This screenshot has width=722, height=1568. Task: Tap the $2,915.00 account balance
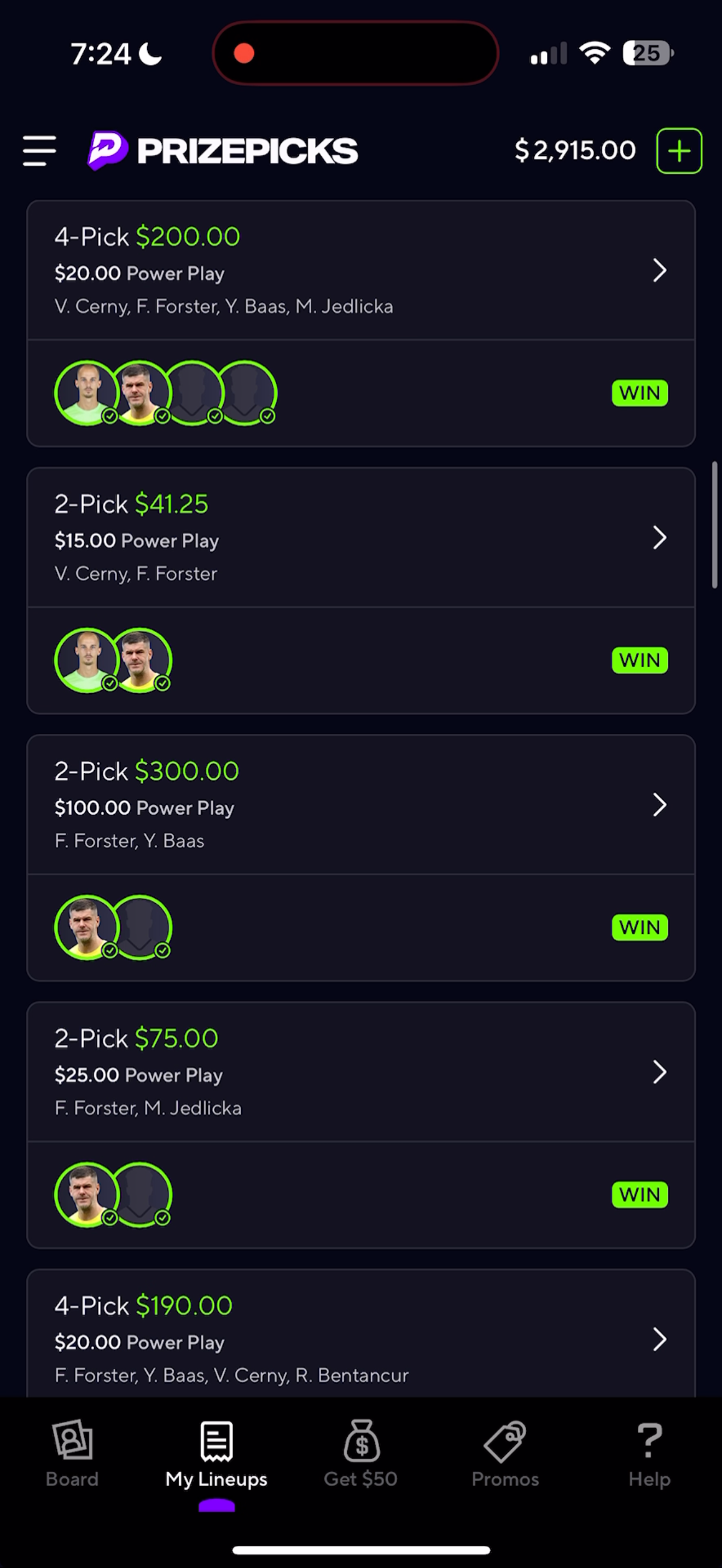[x=575, y=150]
